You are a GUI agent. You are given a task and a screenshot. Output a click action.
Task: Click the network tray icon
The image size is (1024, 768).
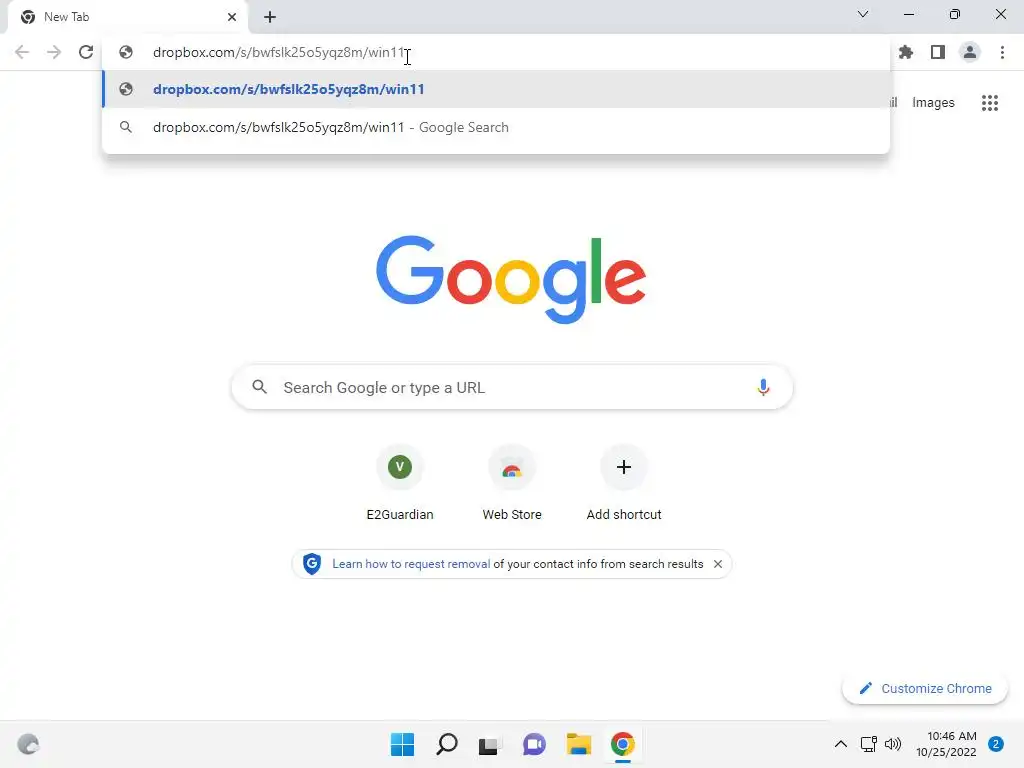pyautogui.click(x=869, y=744)
